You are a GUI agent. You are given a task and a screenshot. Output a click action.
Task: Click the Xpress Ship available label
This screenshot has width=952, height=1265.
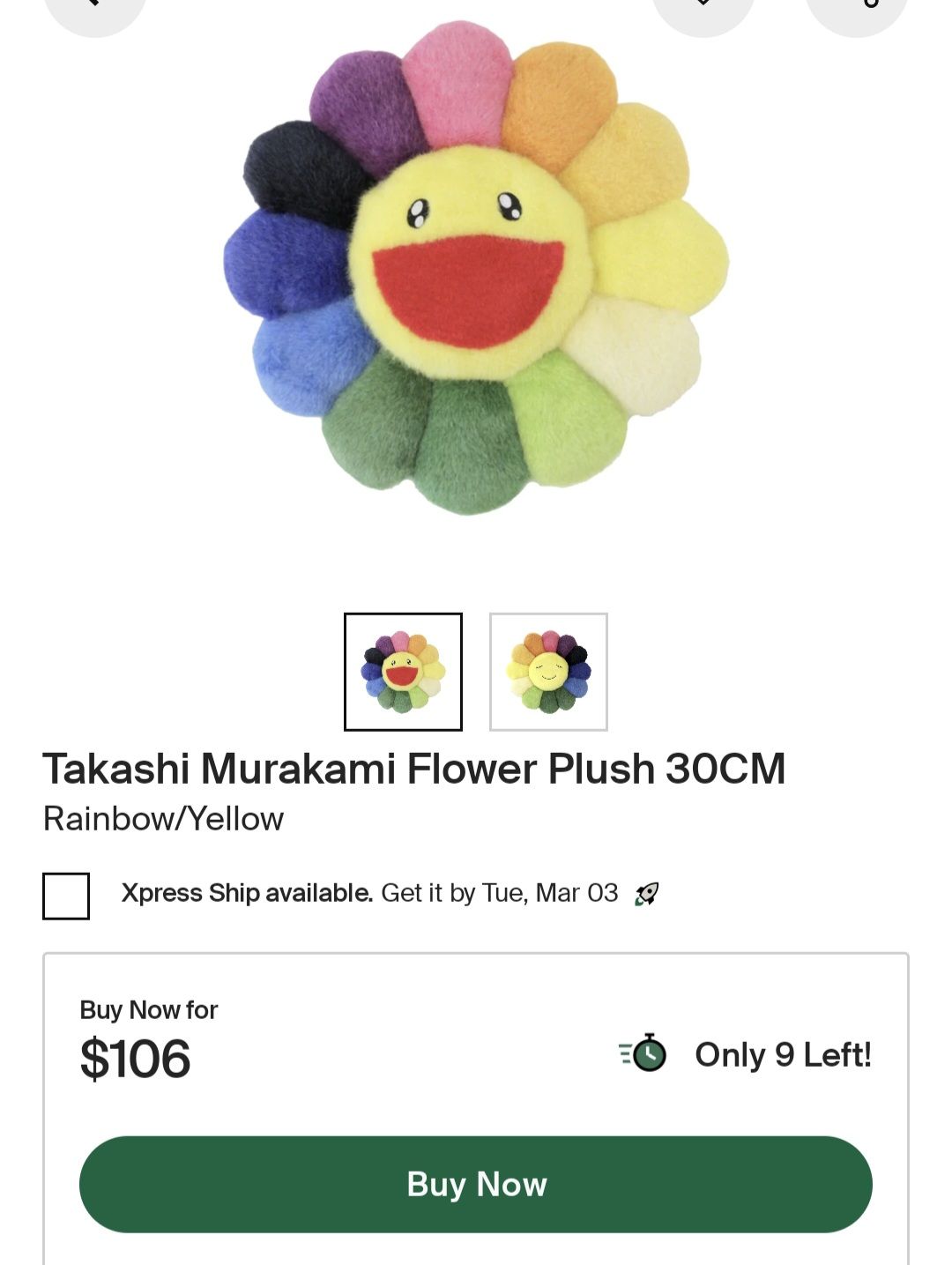click(248, 893)
